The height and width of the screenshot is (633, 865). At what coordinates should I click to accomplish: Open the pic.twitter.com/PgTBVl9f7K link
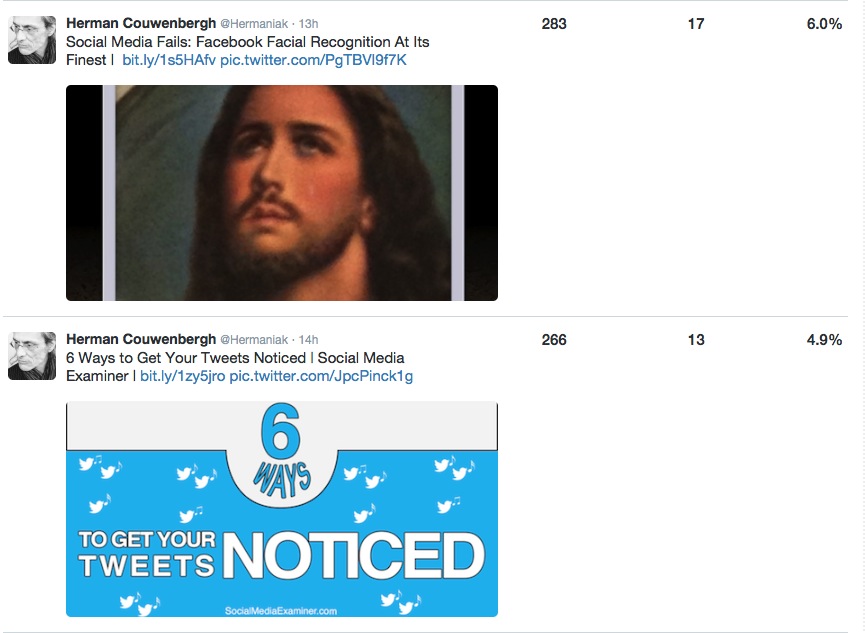(x=313, y=60)
